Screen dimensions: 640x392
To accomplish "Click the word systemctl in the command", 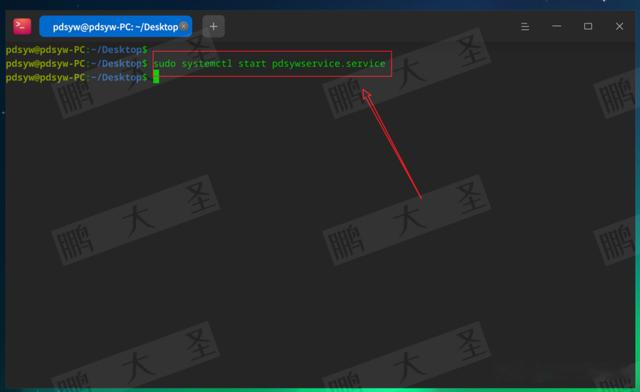I will 207,64.
